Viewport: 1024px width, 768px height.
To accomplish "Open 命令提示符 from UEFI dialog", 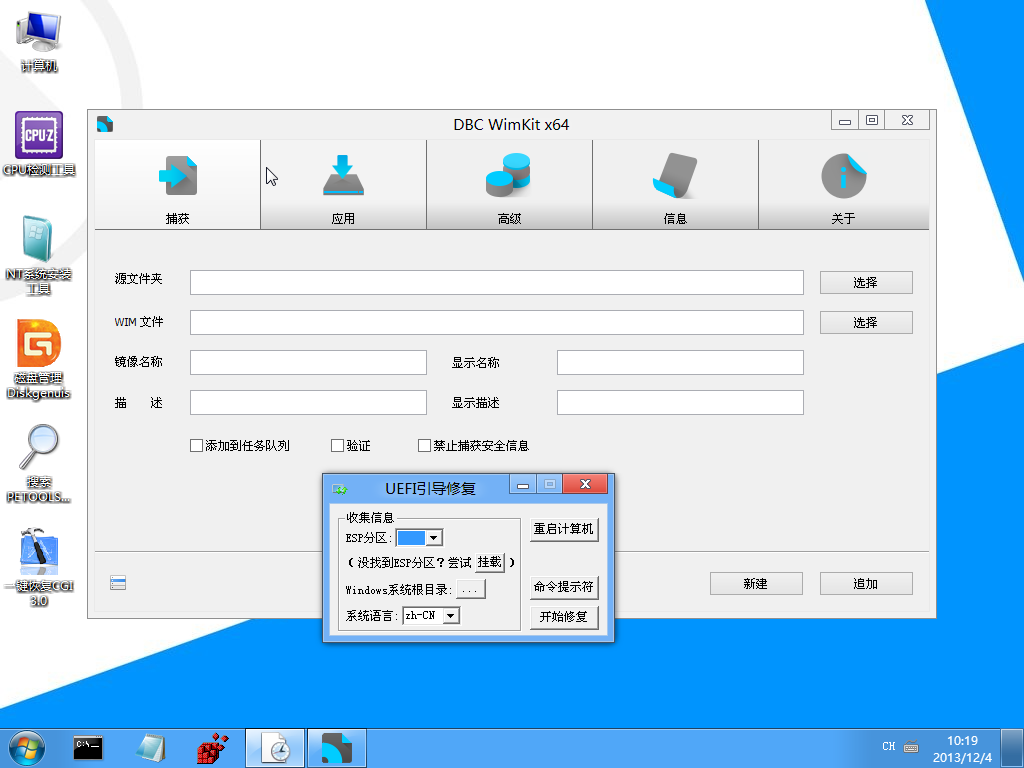I will tap(564, 586).
